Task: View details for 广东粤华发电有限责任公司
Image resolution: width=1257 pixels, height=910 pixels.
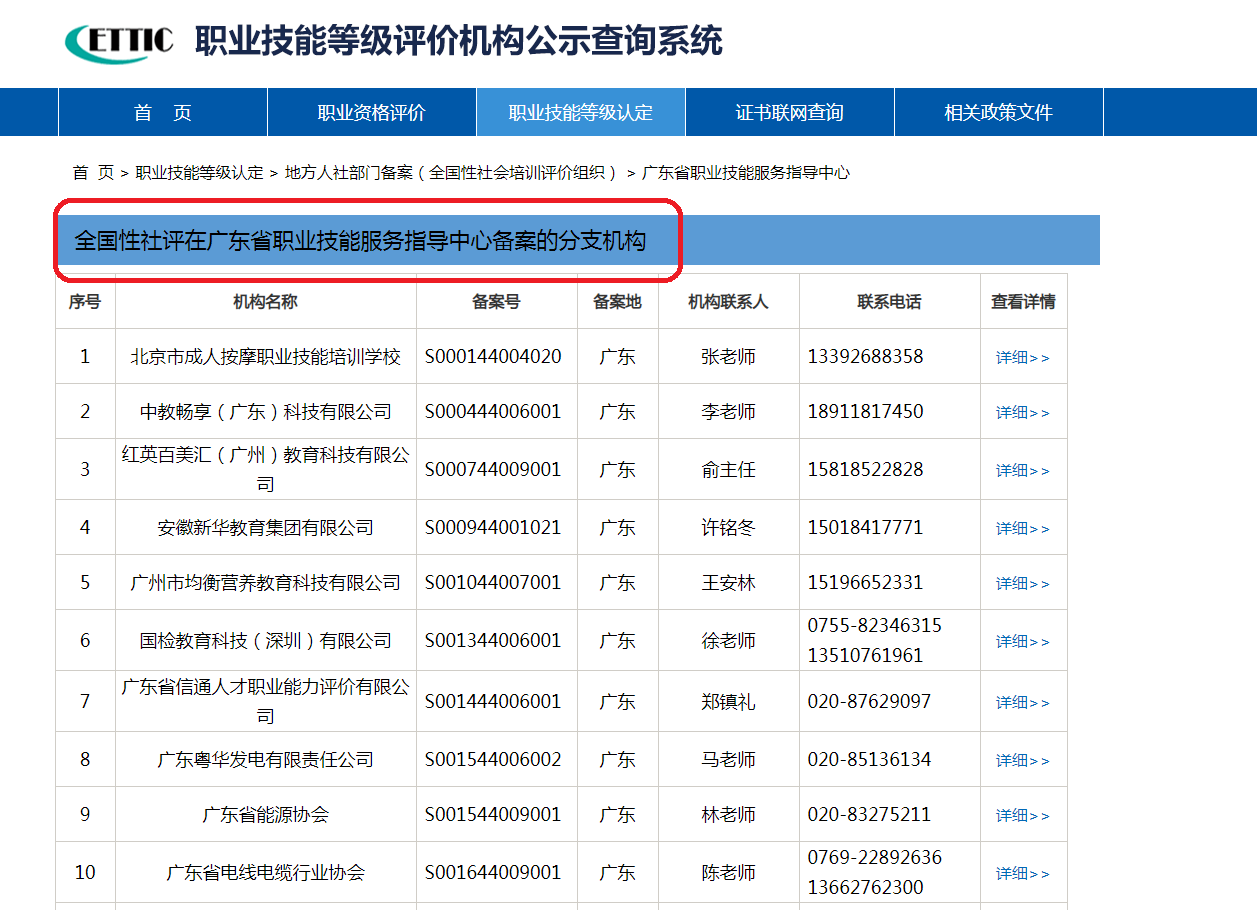Action: 1023,761
